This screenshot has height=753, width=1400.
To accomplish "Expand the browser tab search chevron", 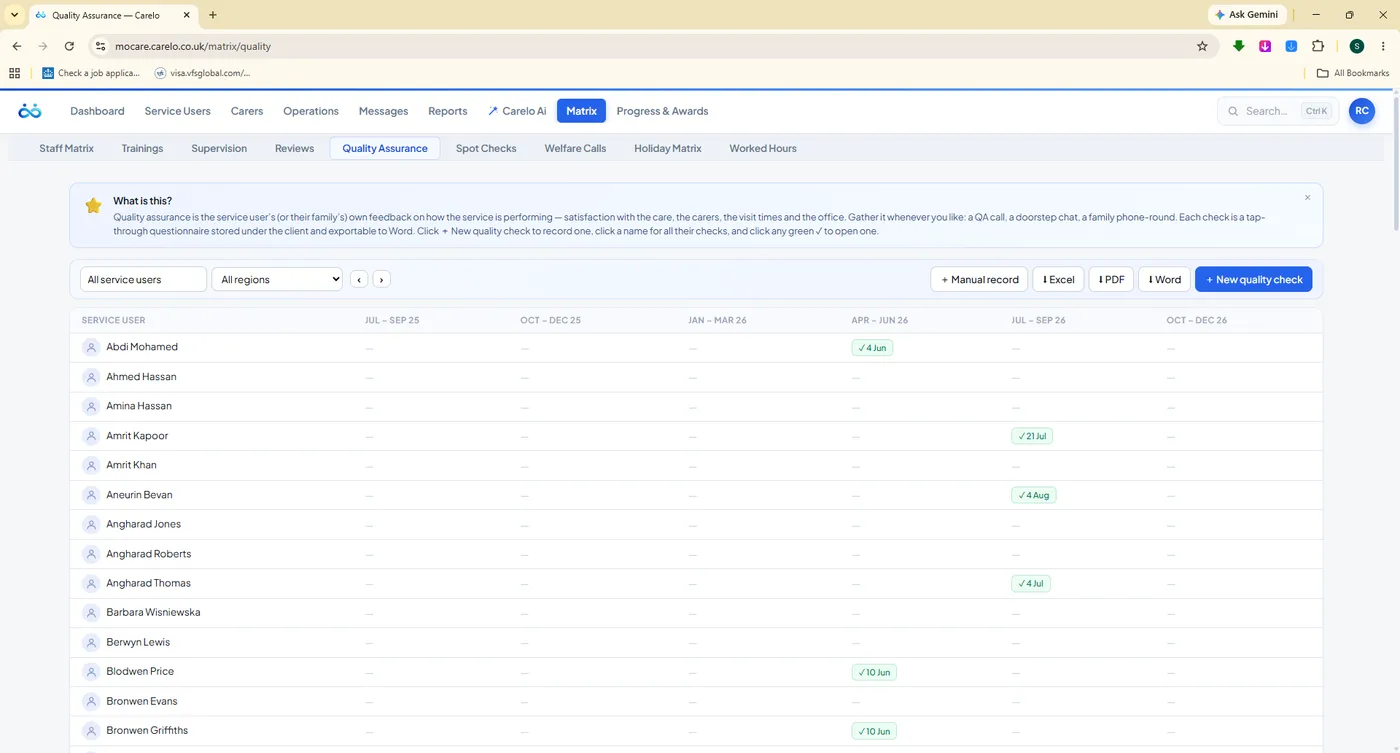I will click(x=14, y=15).
